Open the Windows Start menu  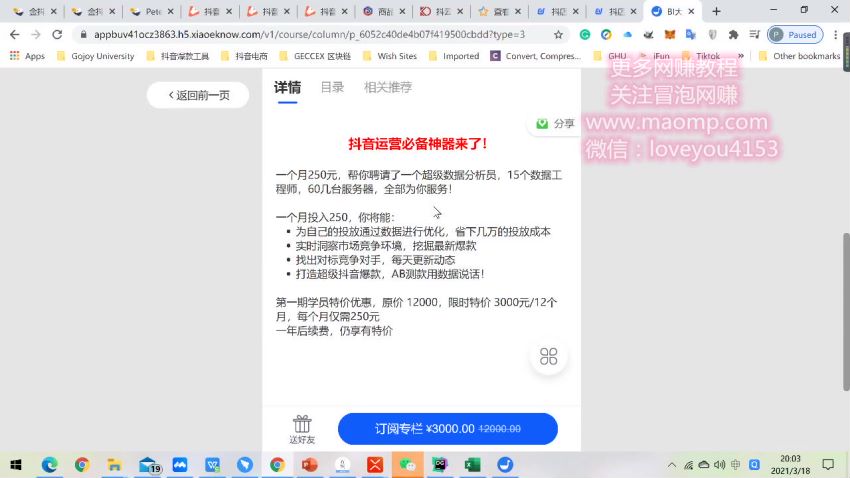click(16, 465)
